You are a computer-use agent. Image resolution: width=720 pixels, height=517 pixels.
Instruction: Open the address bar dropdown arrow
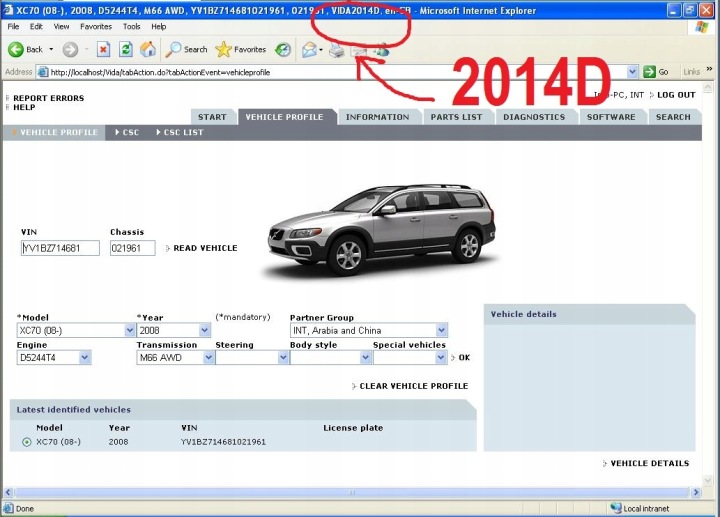[632, 72]
